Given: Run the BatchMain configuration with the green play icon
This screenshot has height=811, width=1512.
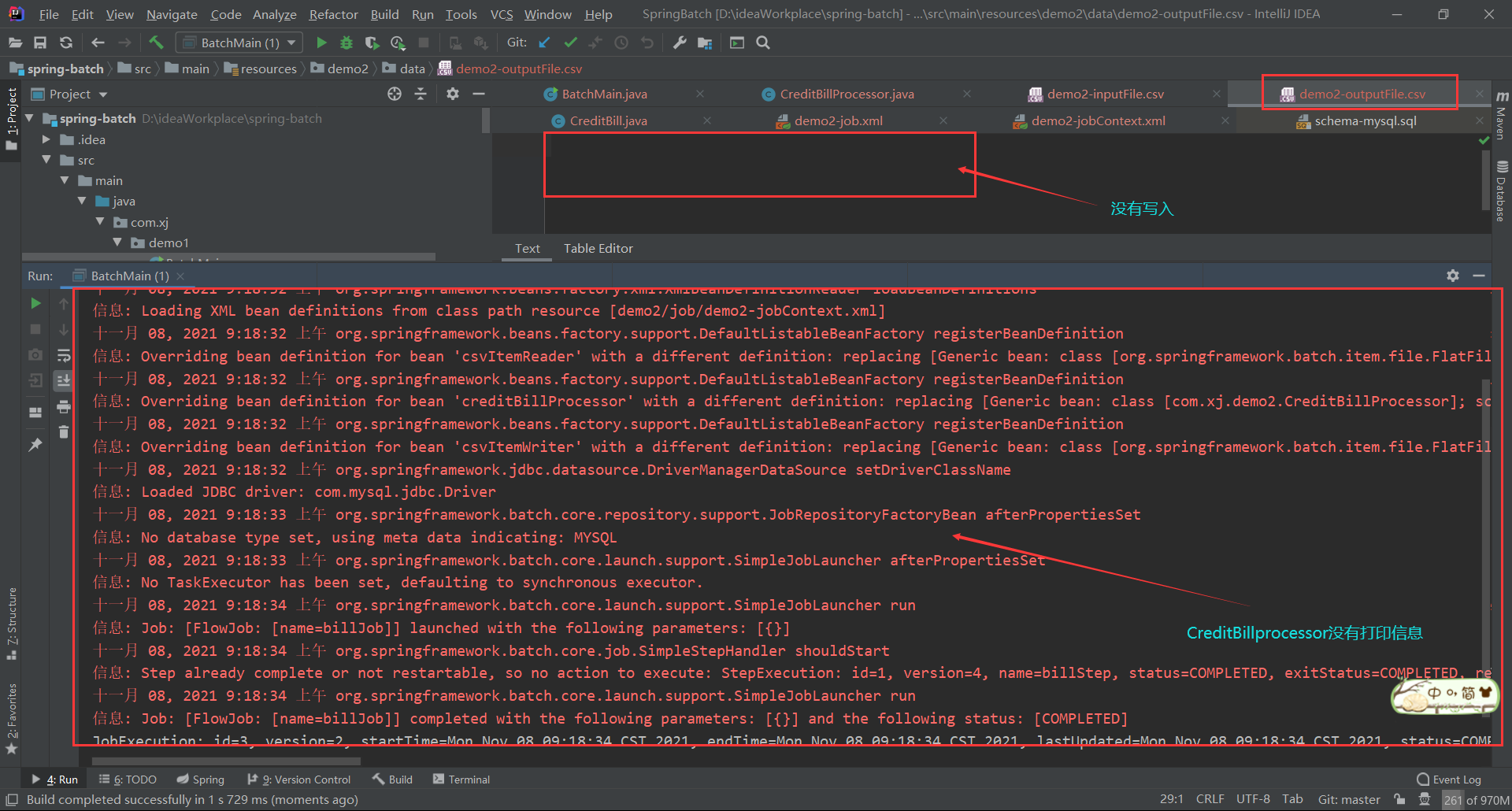Looking at the screenshot, I should click(321, 43).
